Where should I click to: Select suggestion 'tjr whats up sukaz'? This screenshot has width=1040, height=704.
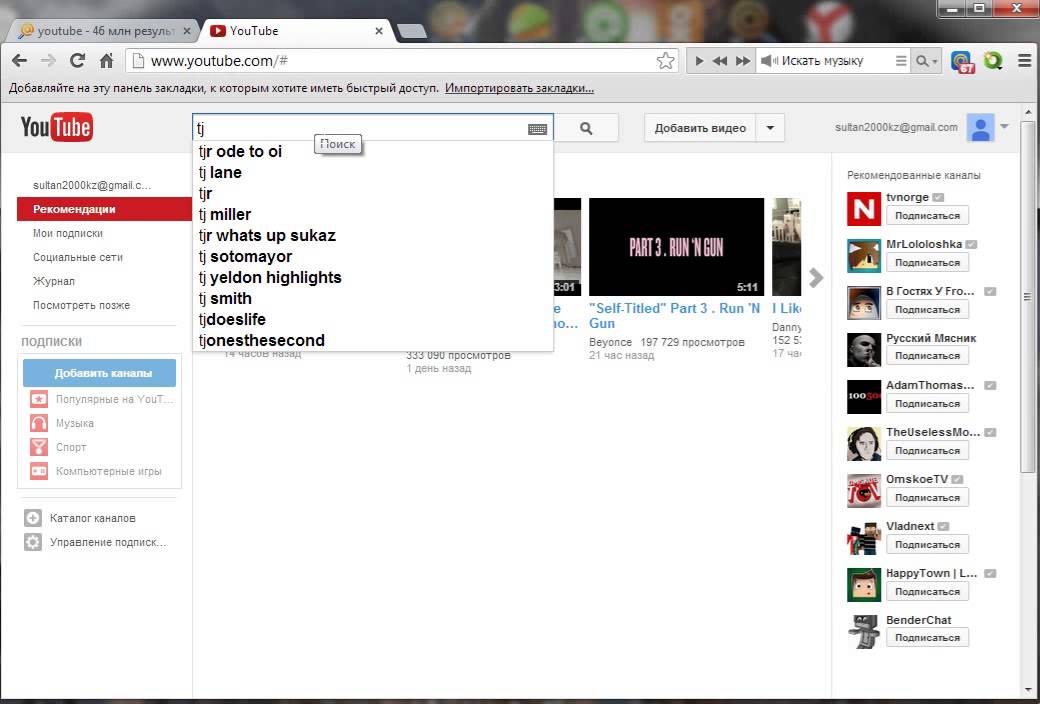click(x=373, y=236)
